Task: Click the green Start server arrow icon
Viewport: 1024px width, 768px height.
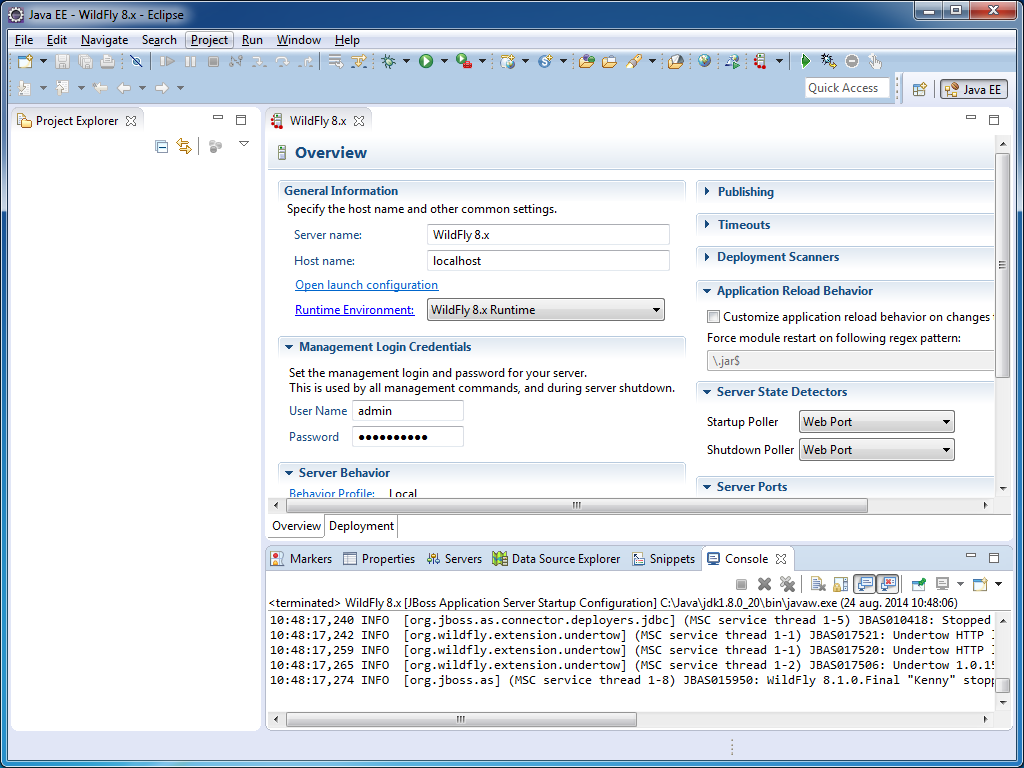Action: click(x=805, y=61)
